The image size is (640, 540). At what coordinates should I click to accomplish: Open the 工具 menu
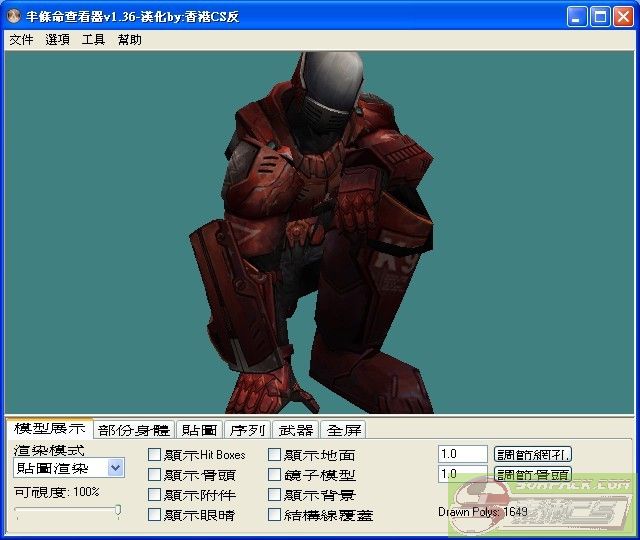point(93,40)
